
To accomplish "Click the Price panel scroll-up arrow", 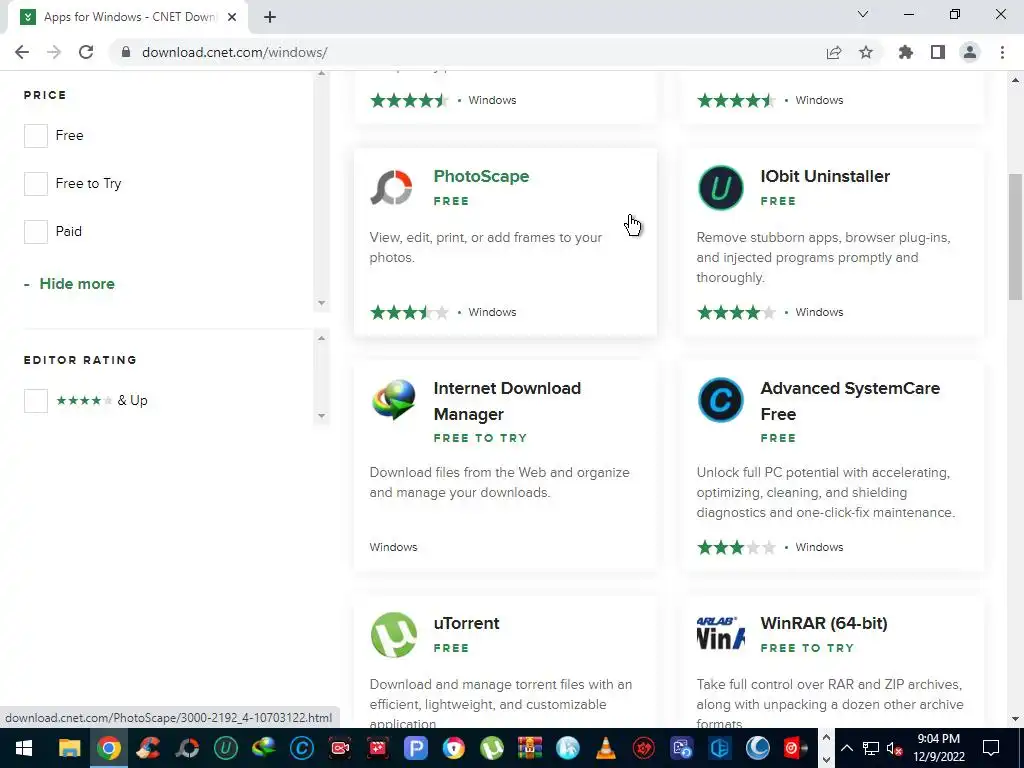I will pos(321,73).
